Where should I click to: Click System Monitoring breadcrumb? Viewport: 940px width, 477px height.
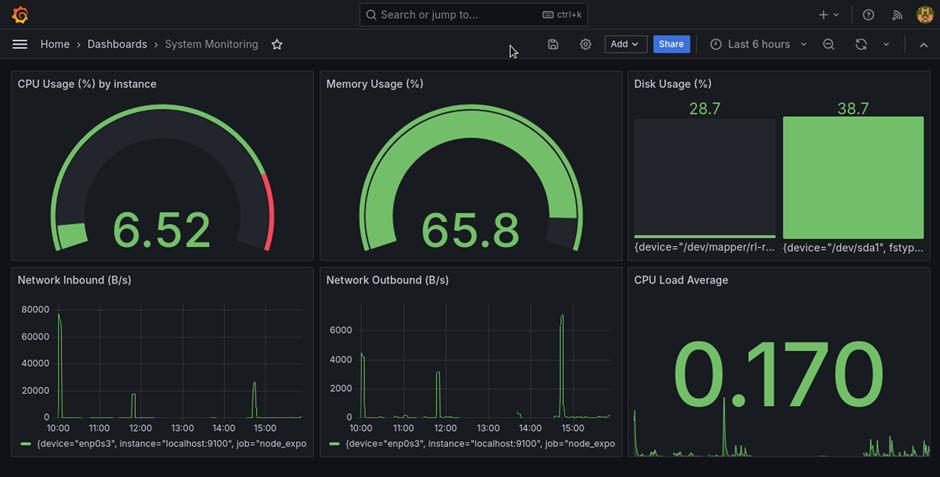tap(212, 44)
